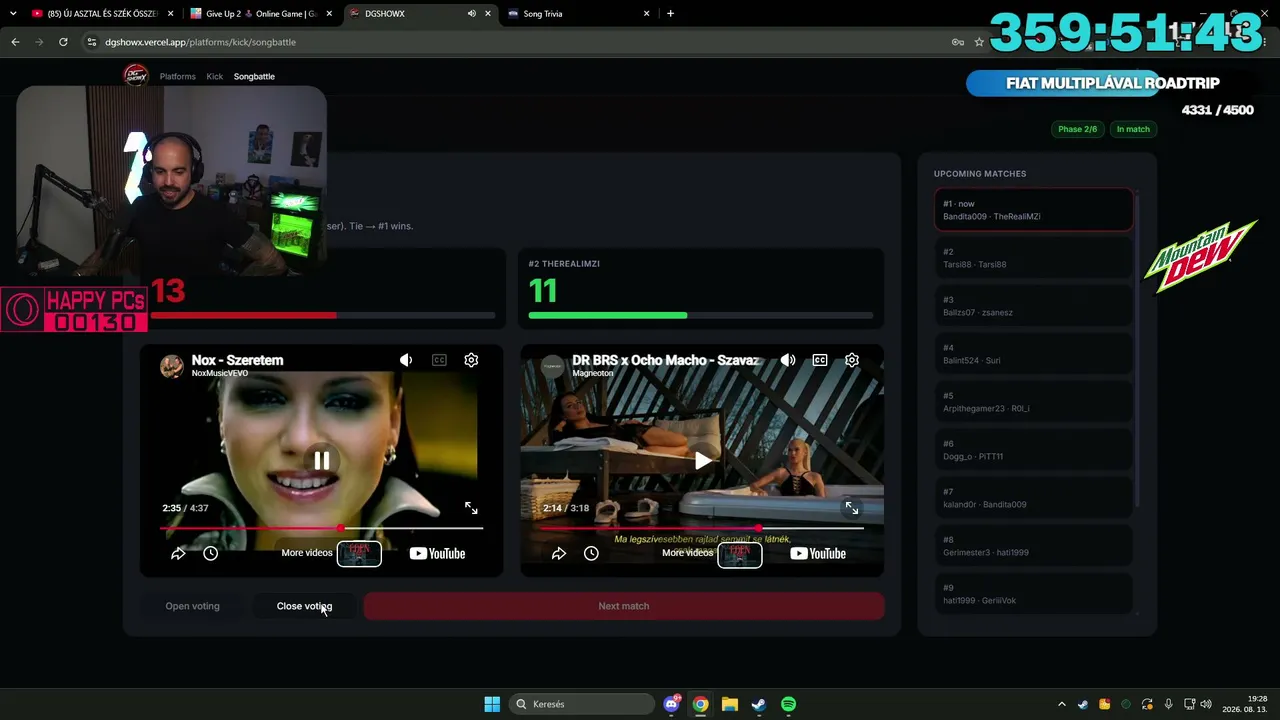
Task: Advance with the Next match button
Action: coord(624,606)
